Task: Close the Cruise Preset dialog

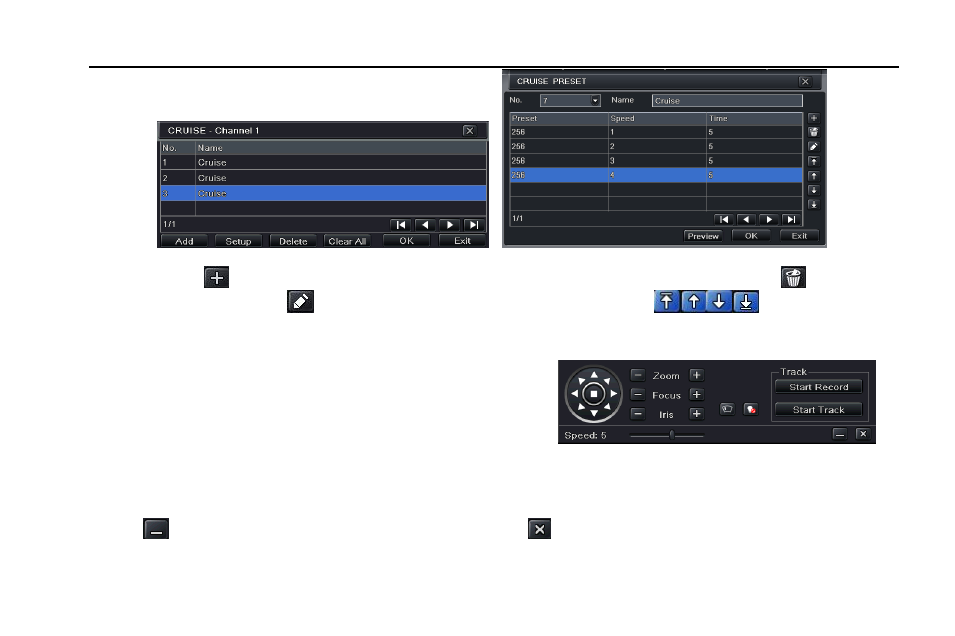Action: 805,82
